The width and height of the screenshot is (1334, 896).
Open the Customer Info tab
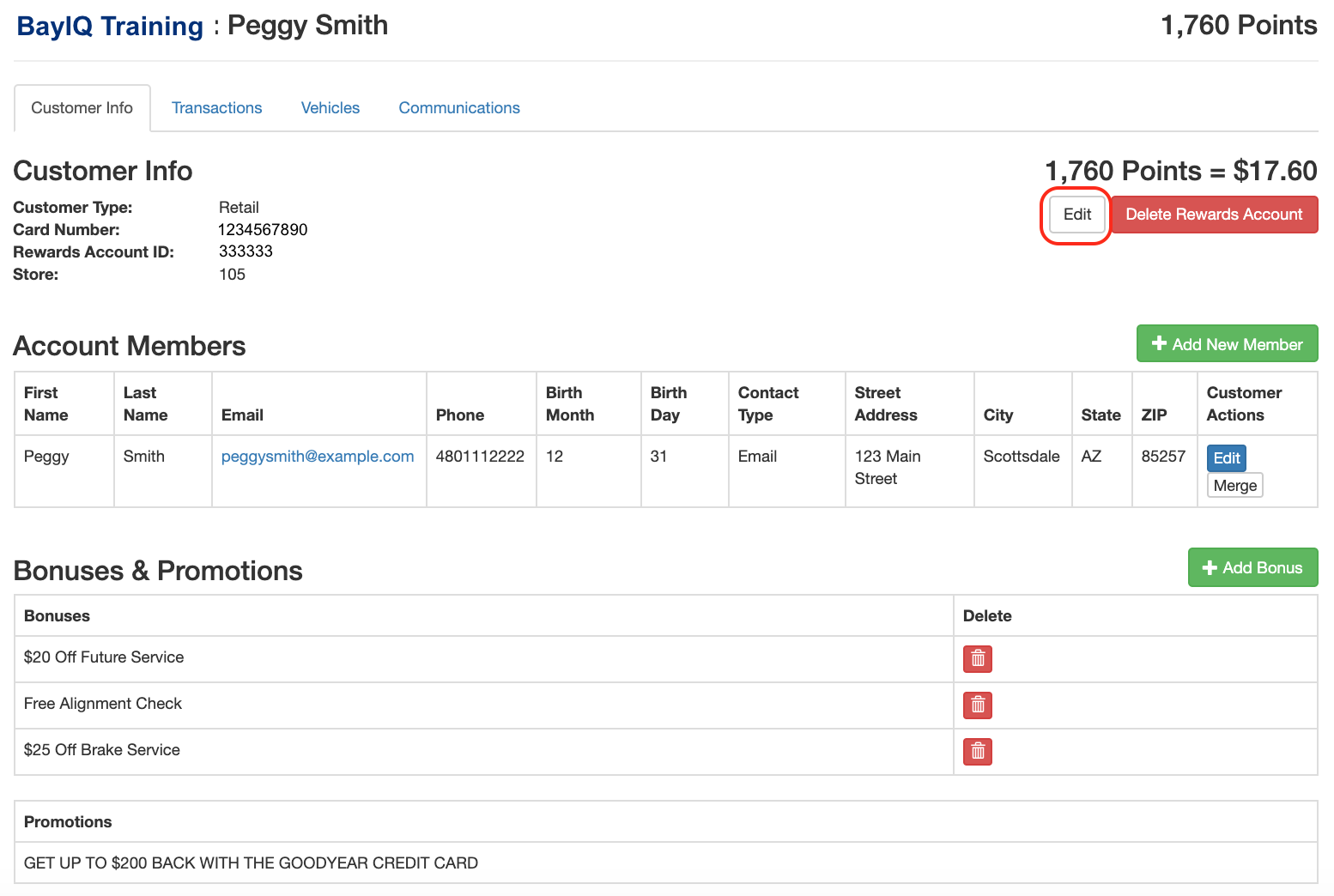click(x=82, y=108)
